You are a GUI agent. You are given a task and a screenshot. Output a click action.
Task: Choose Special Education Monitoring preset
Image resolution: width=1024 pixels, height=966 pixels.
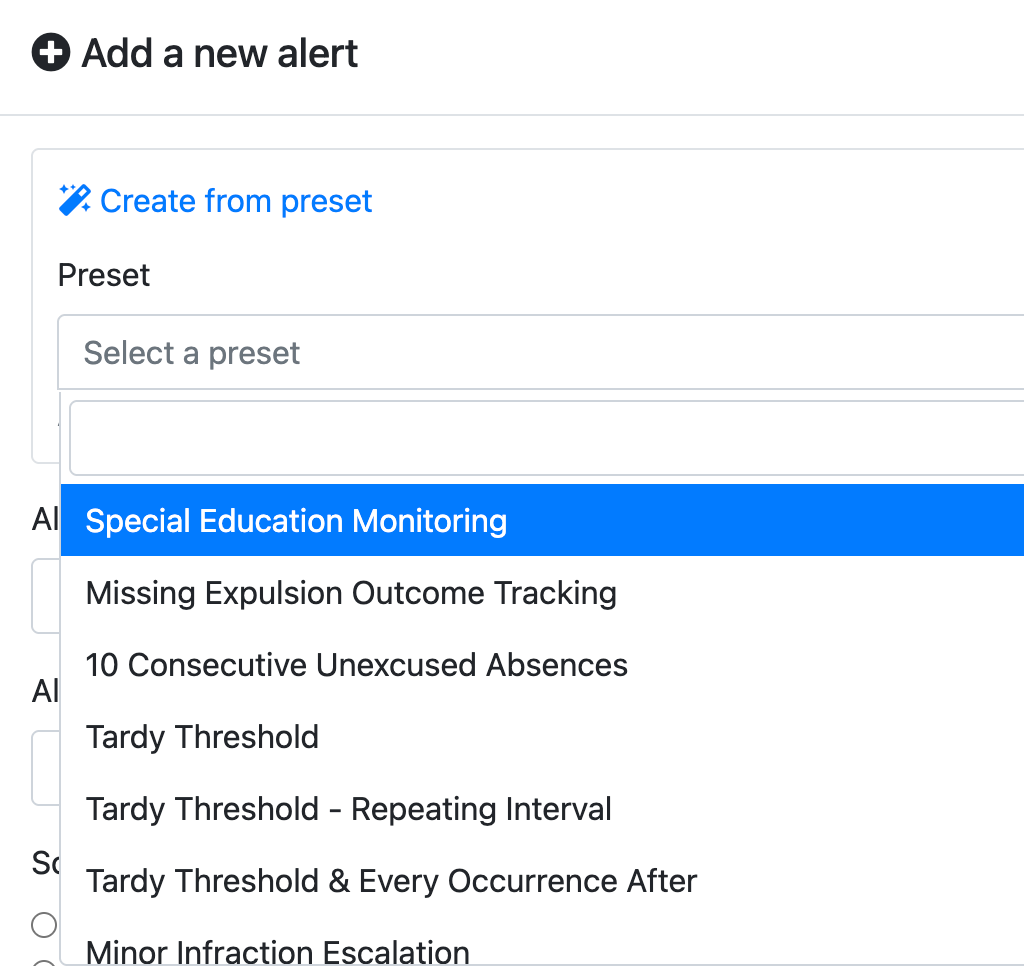coord(542,521)
